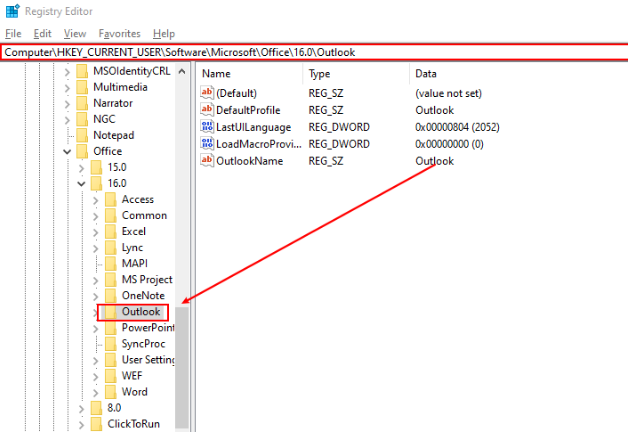Click the tree scrollbar up arrow
Image resolution: width=629 pixels, height=437 pixels.
coord(182,72)
